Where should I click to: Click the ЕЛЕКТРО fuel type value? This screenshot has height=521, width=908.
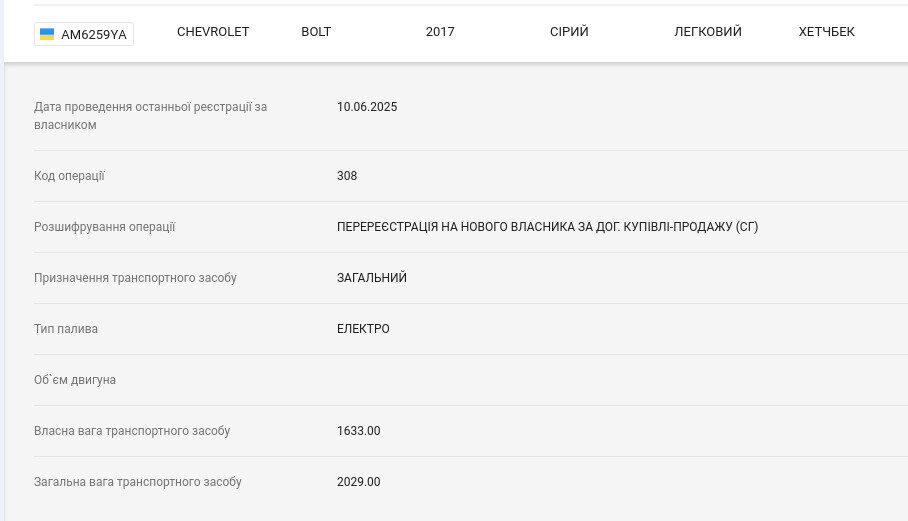363,328
